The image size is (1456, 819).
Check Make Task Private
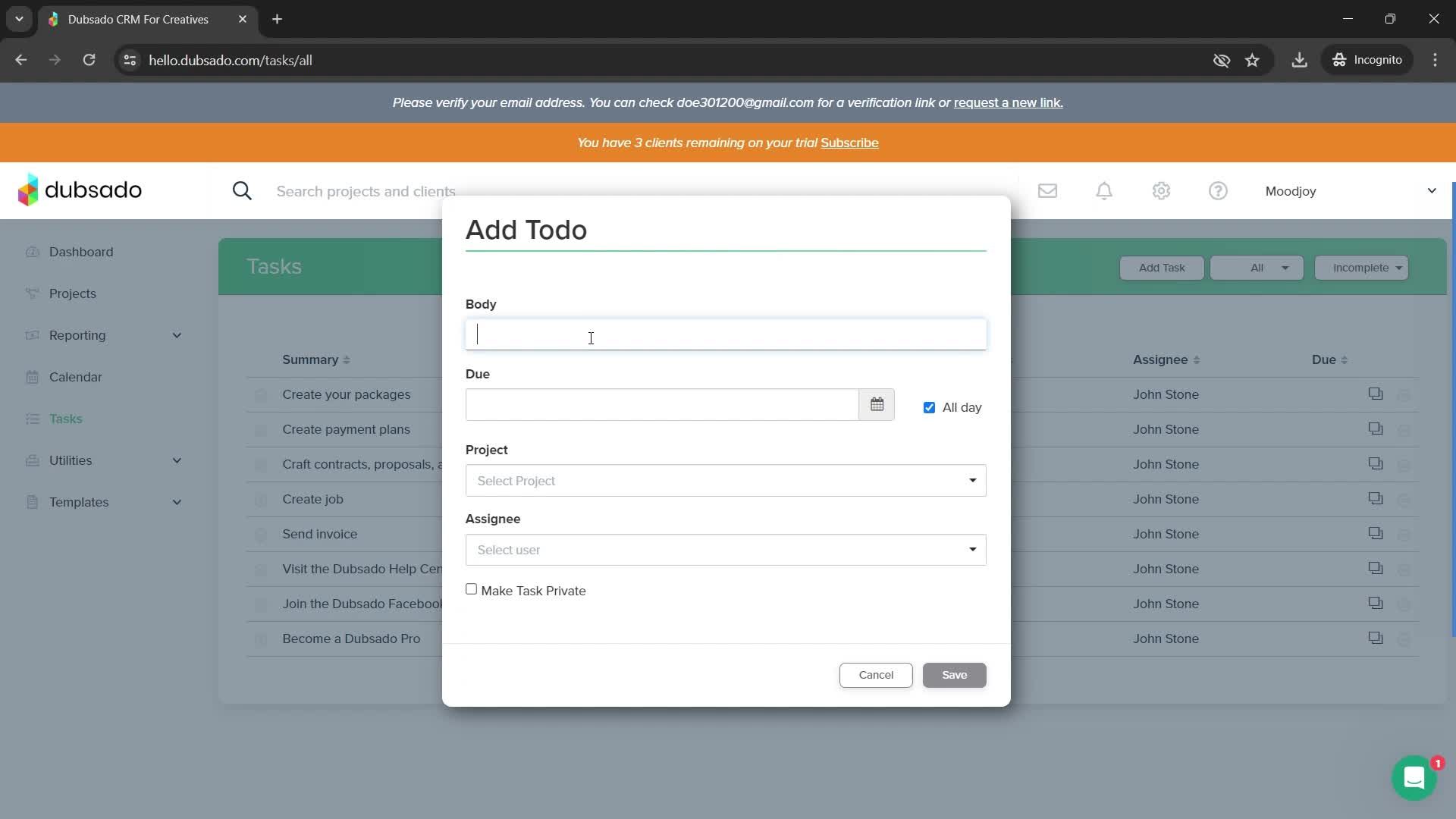471,589
